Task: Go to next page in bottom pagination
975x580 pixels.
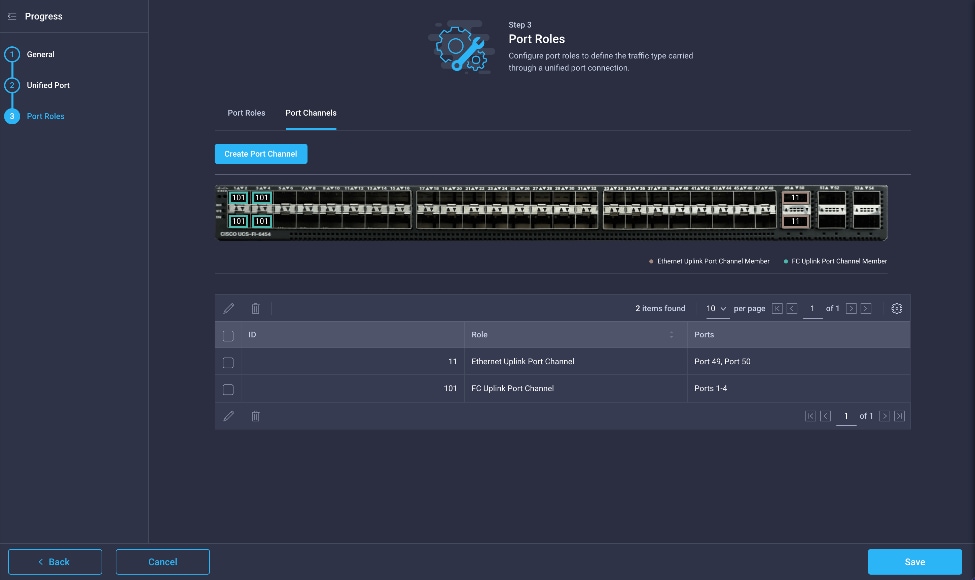Action: [884, 416]
